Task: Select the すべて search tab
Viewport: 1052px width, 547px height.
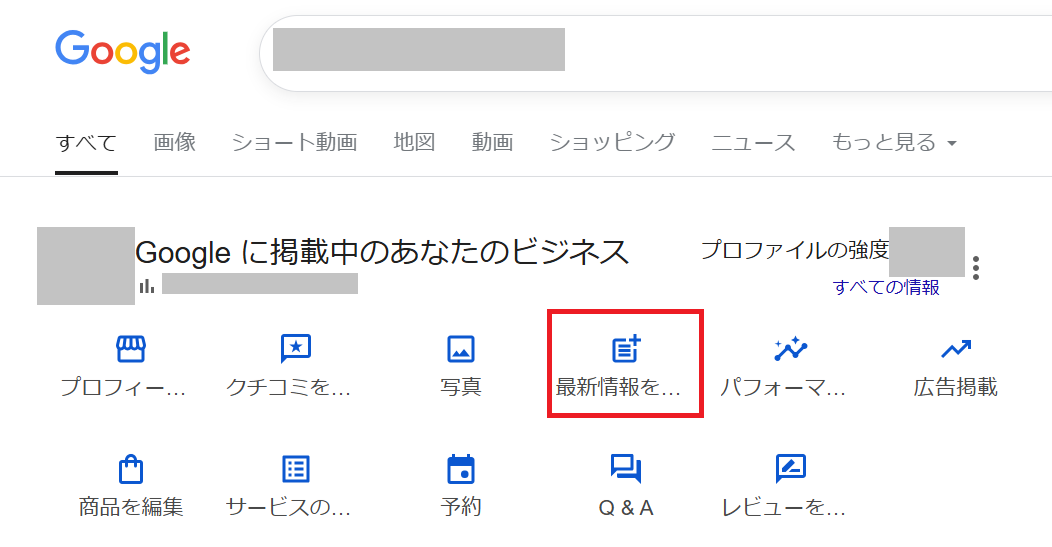Action: tap(86, 142)
